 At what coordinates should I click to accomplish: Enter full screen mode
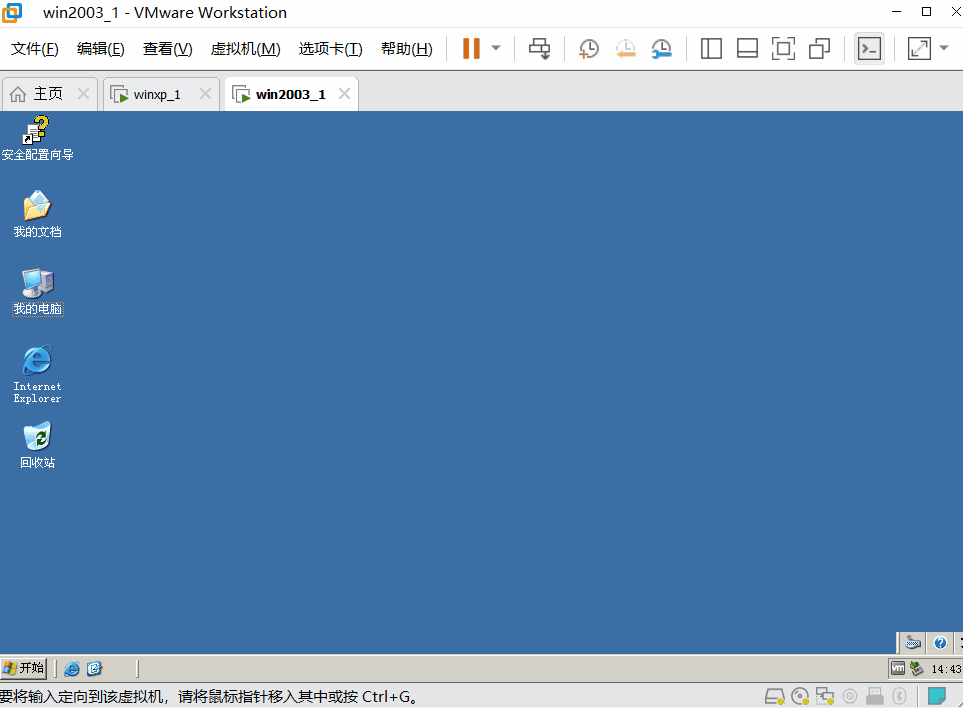783,49
